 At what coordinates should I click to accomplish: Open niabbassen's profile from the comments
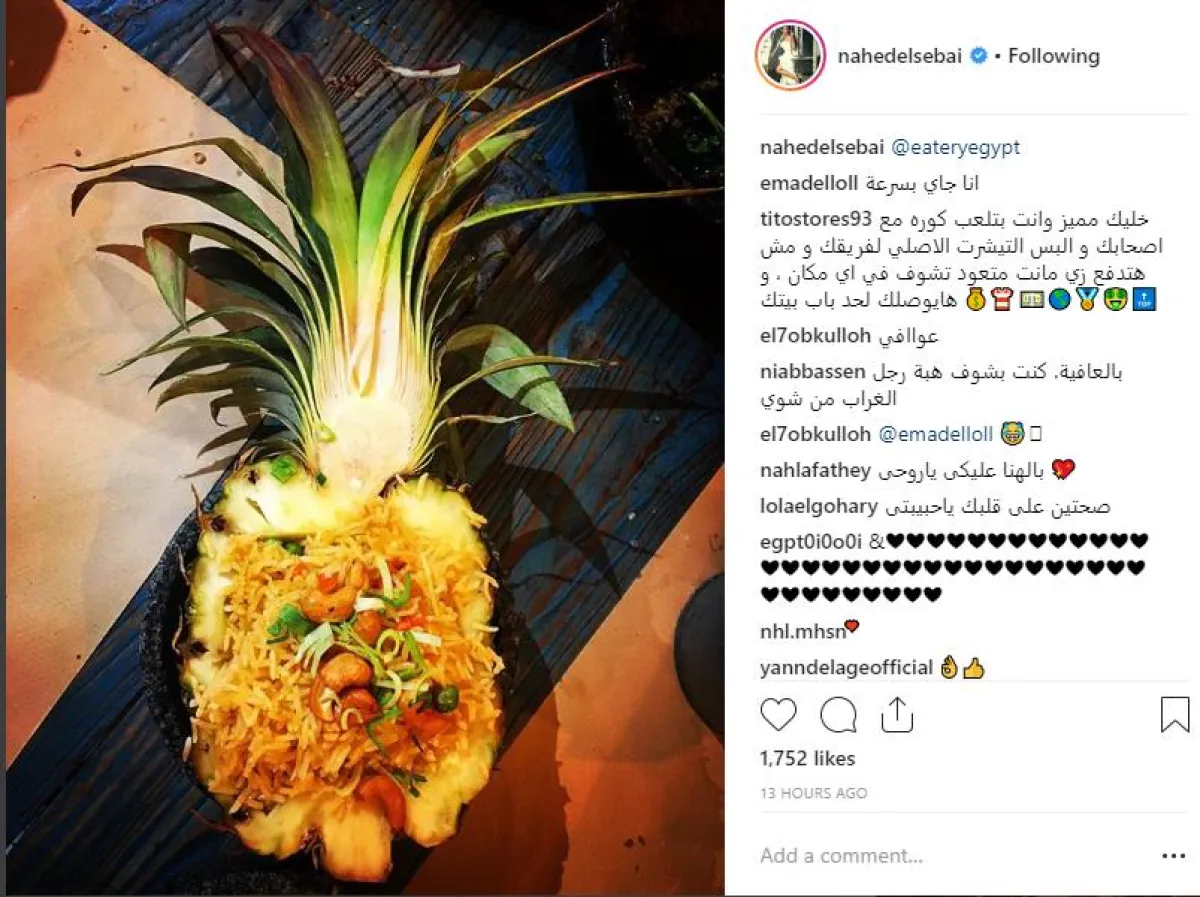(x=812, y=372)
